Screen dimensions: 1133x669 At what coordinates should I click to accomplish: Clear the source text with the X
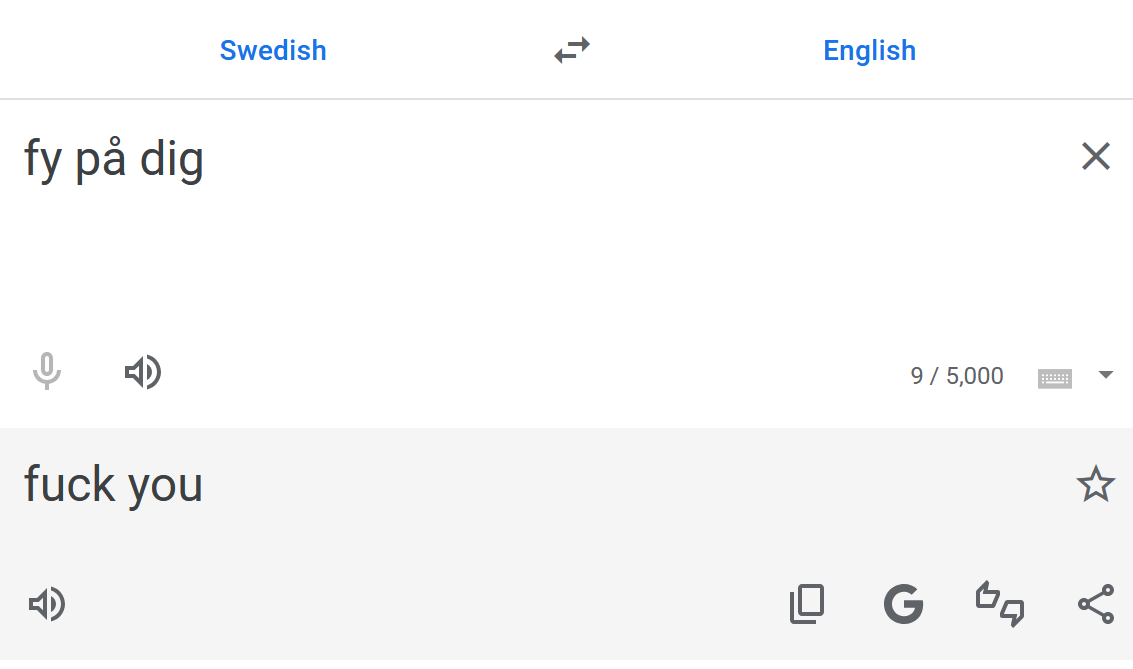1095,156
